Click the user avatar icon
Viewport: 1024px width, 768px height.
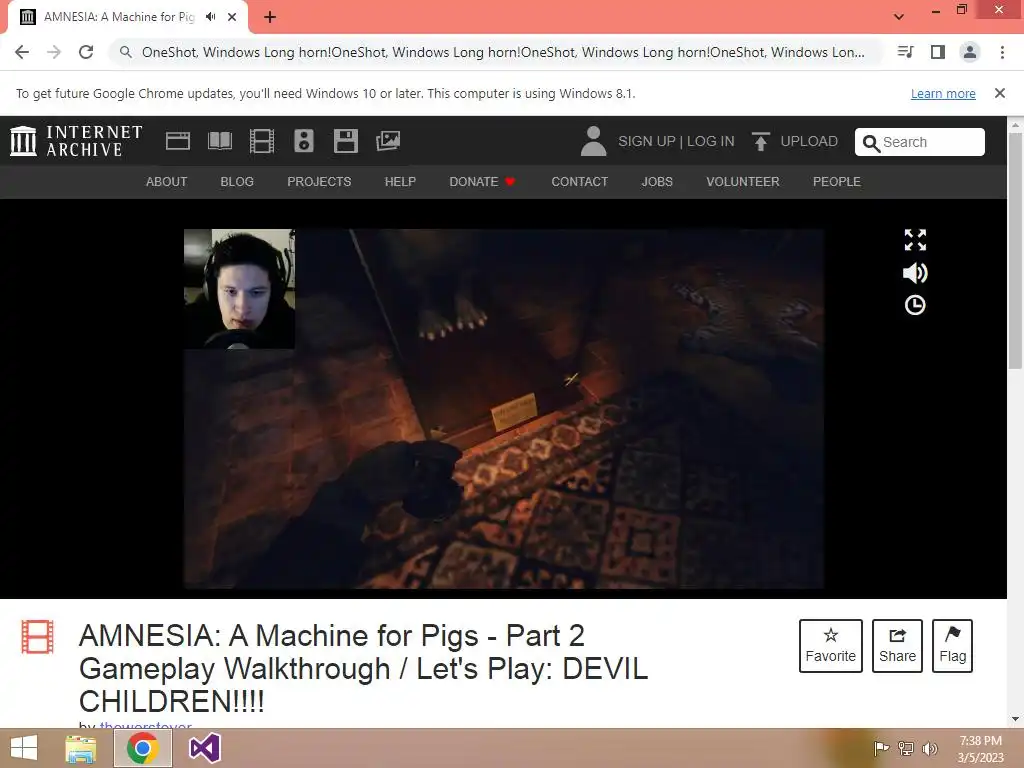click(x=593, y=141)
